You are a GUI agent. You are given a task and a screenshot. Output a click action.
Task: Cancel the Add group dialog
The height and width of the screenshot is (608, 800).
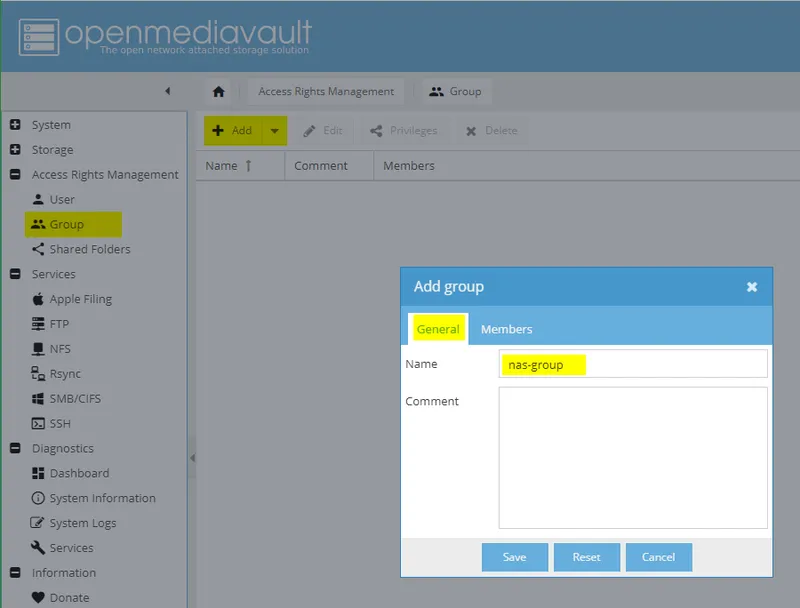click(659, 557)
